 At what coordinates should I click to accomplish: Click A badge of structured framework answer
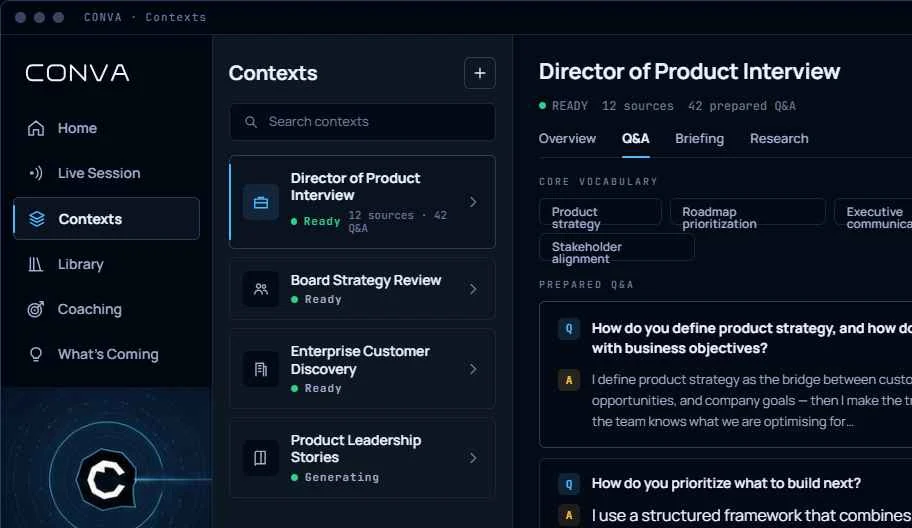[569, 515]
